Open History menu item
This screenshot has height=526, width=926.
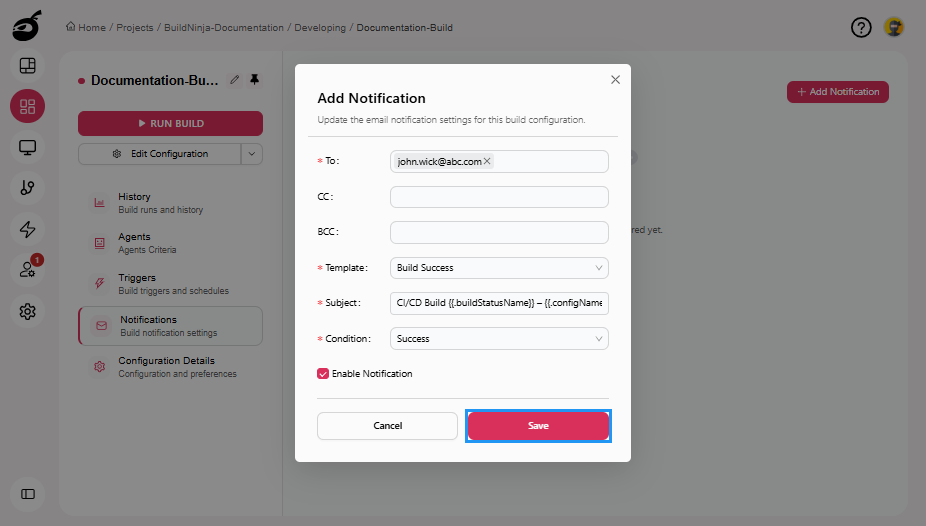pos(170,202)
